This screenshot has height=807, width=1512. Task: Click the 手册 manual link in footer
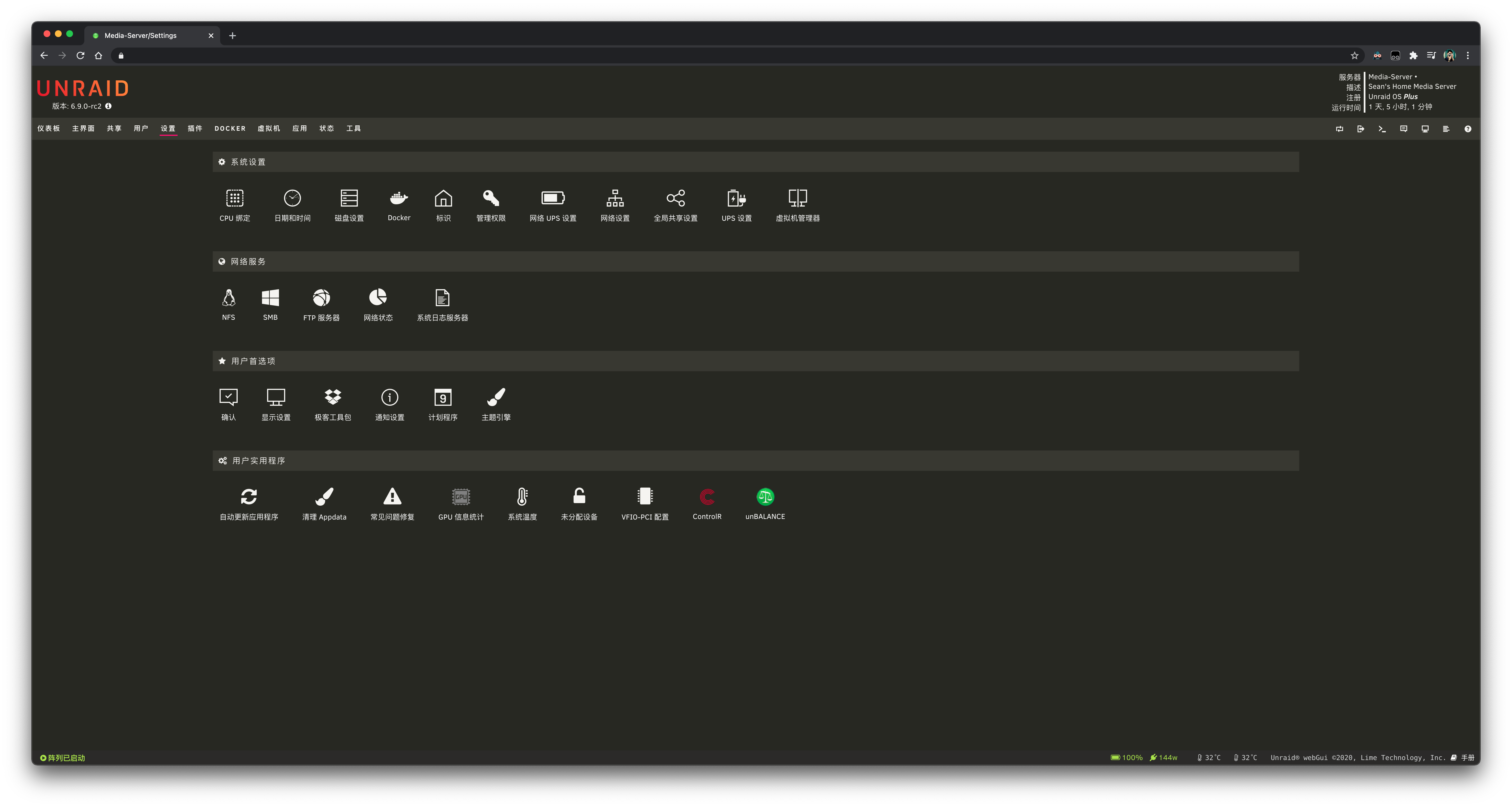point(1467,758)
